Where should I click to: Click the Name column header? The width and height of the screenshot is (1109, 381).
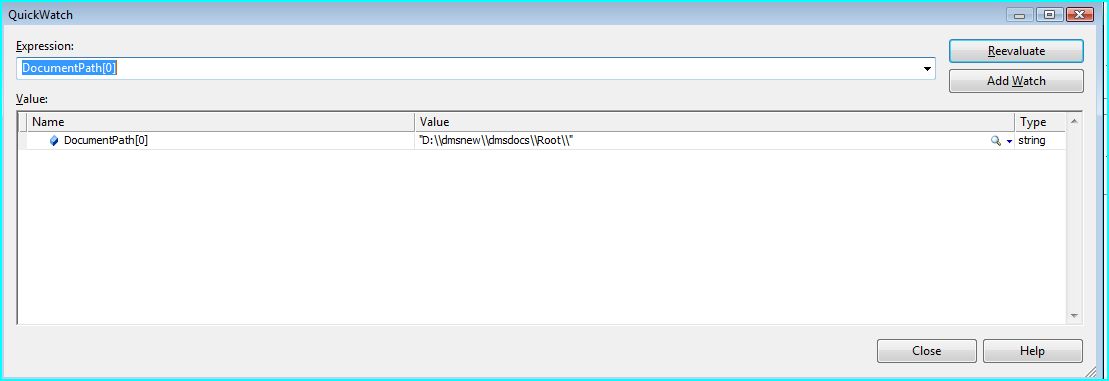coord(221,122)
